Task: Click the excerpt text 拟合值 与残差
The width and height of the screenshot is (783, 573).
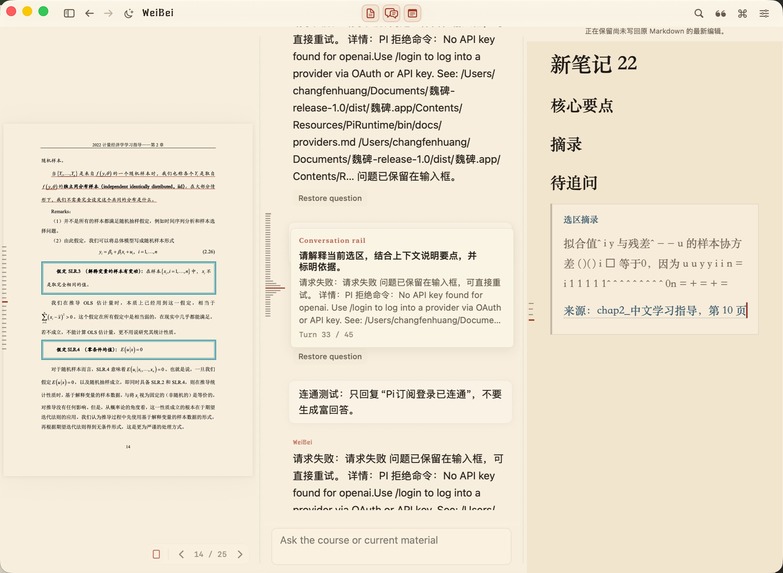Action: (653, 263)
